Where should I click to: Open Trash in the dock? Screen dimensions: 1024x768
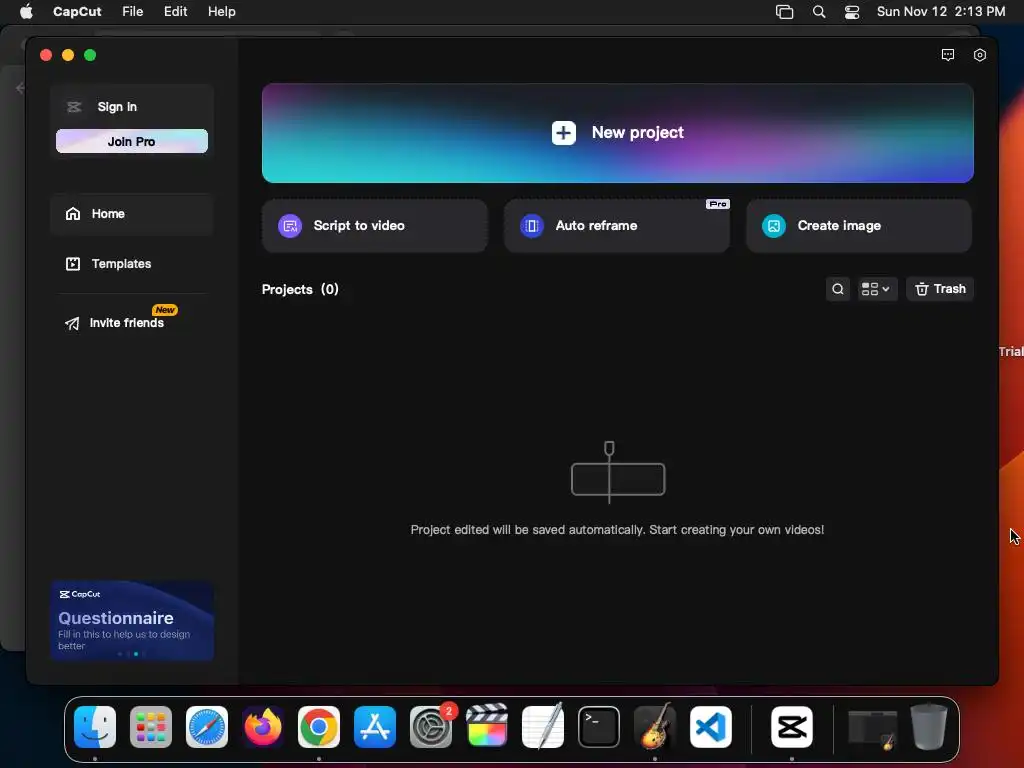tap(929, 727)
